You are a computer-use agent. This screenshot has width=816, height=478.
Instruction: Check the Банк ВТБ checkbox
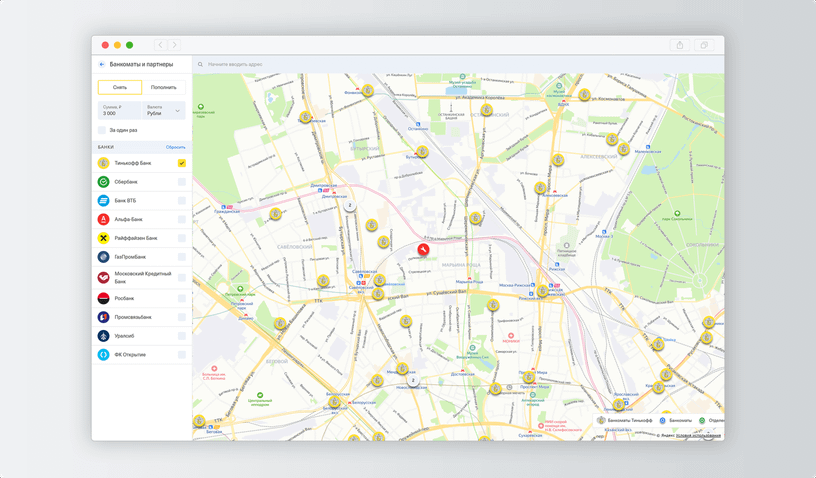182,201
